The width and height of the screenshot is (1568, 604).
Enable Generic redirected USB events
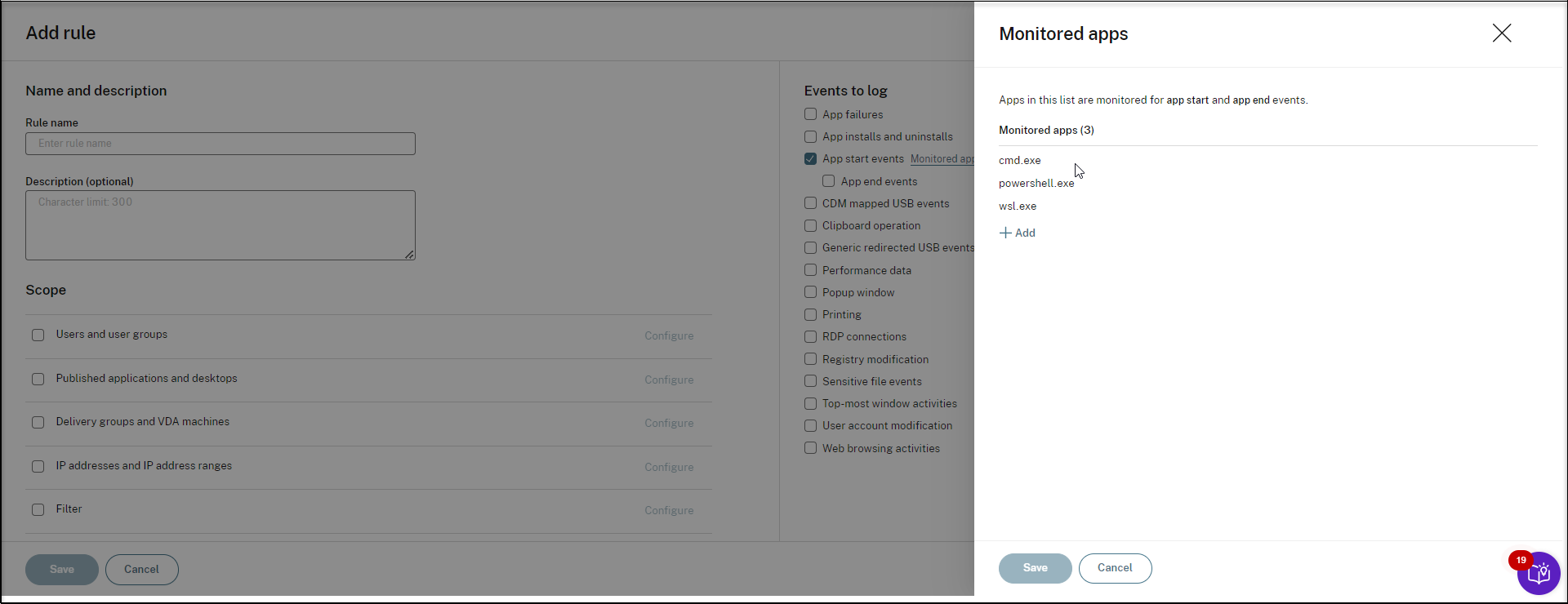click(x=810, y=247)
